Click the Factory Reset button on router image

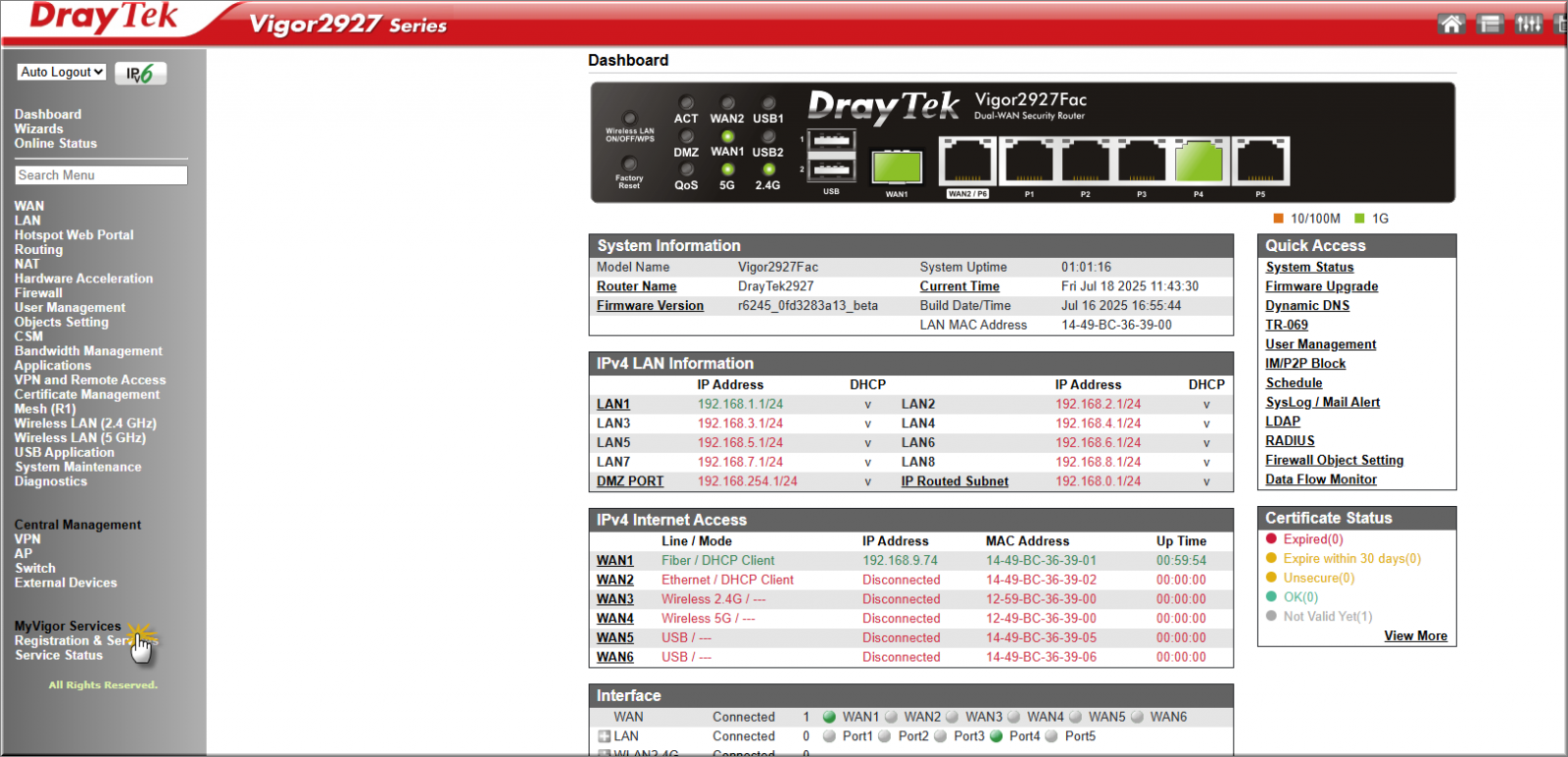(629, 164)
